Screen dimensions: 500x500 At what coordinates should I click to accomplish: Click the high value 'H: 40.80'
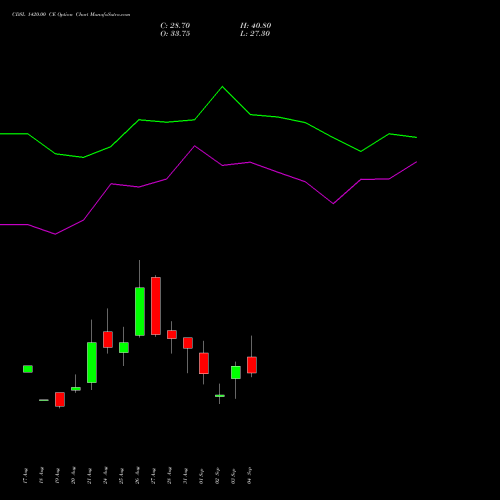click(x=256, y=26)
